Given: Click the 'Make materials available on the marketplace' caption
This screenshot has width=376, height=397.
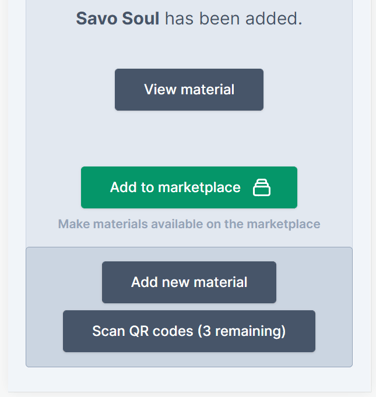Looking at the screenshot, I should tap(189, 224).
